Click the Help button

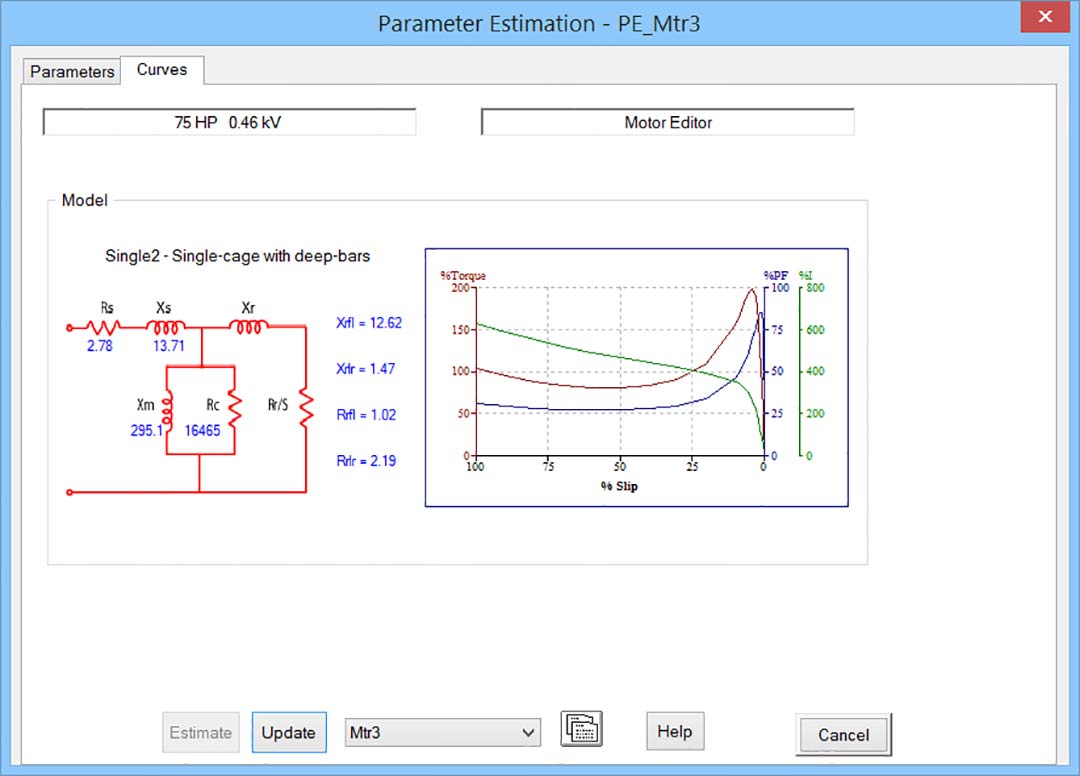coord(674,731)
